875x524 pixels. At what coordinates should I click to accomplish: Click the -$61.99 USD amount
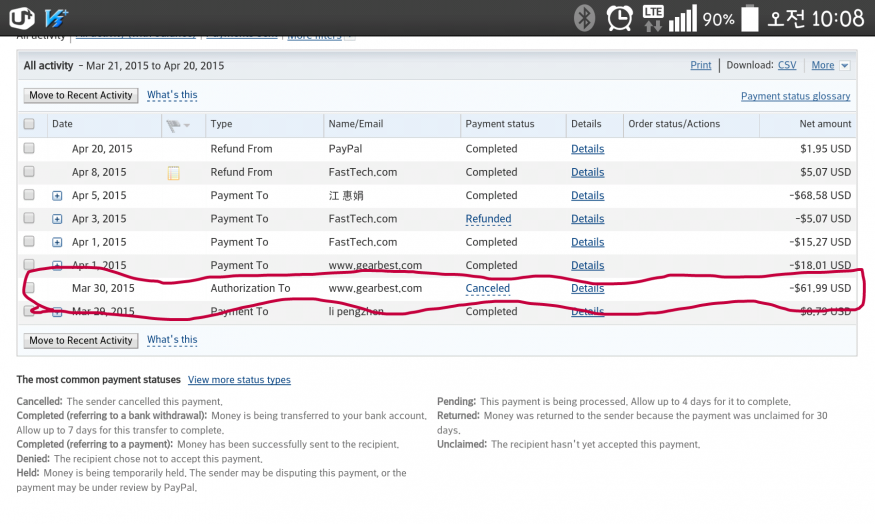(820, 289)
